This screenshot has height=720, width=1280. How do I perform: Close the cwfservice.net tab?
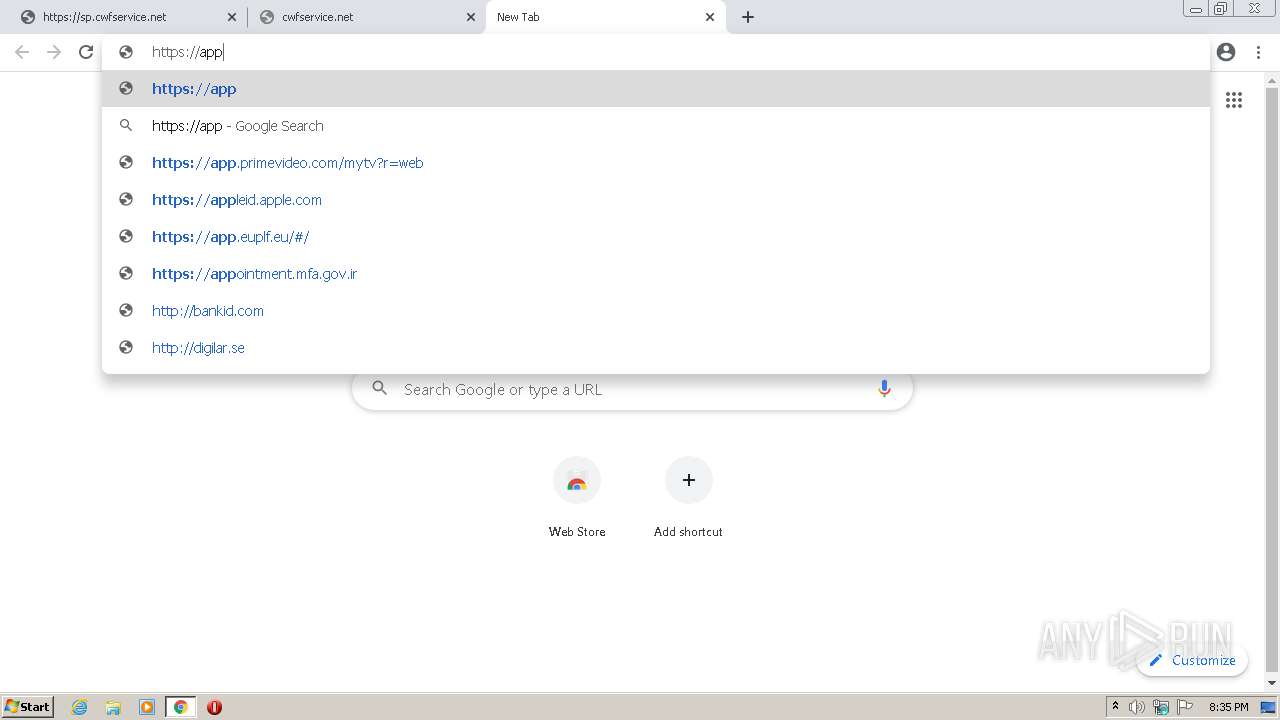tap(471, 17)
